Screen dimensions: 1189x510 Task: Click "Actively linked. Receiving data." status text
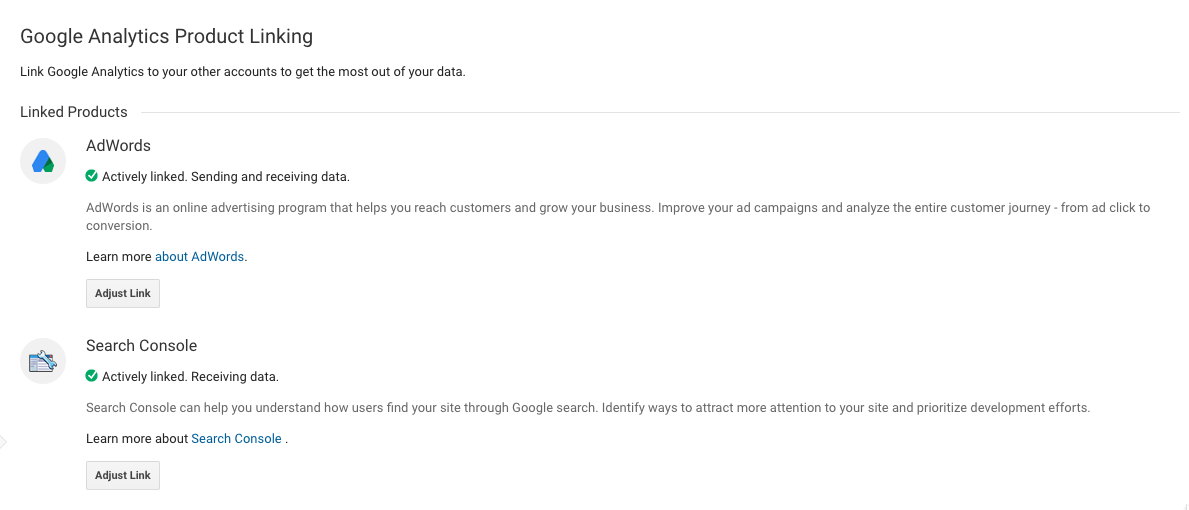190,377
